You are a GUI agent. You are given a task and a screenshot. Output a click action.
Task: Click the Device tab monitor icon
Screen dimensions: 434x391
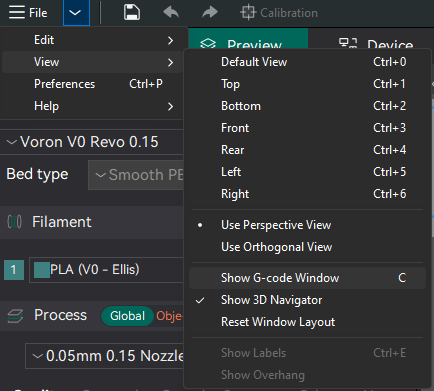(x=348, y=43)
